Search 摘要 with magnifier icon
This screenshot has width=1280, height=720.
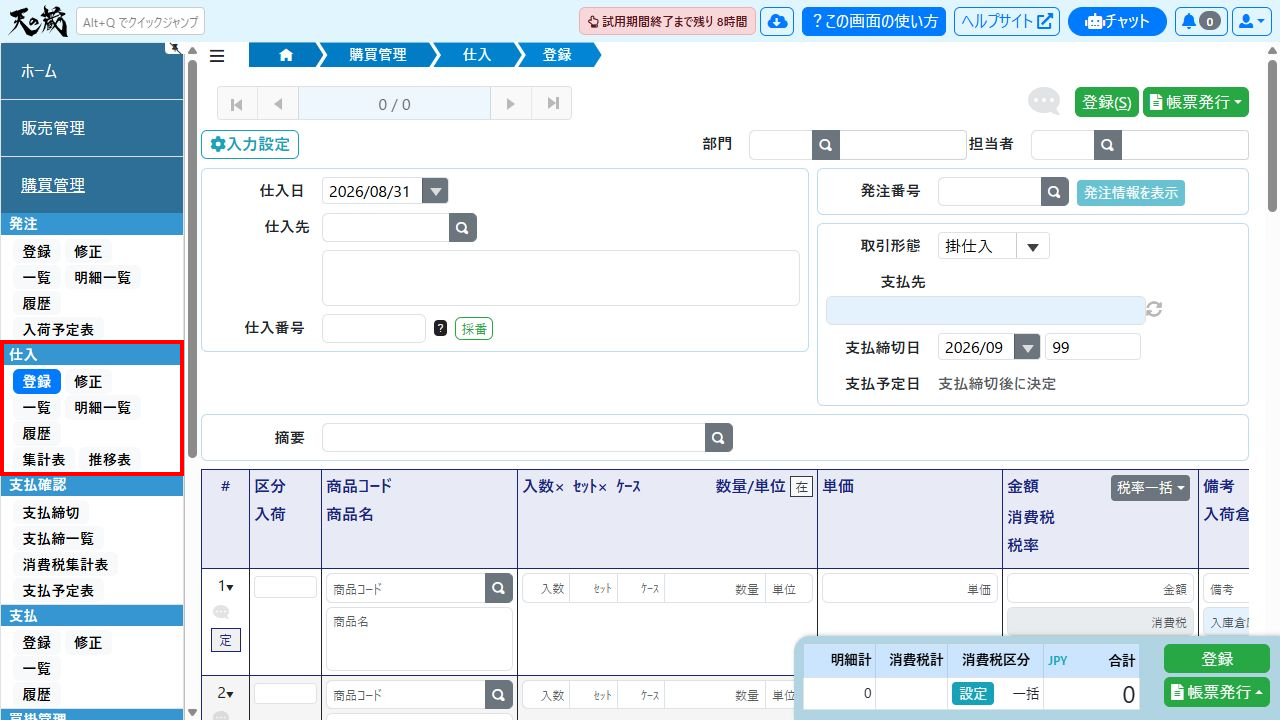718,438
